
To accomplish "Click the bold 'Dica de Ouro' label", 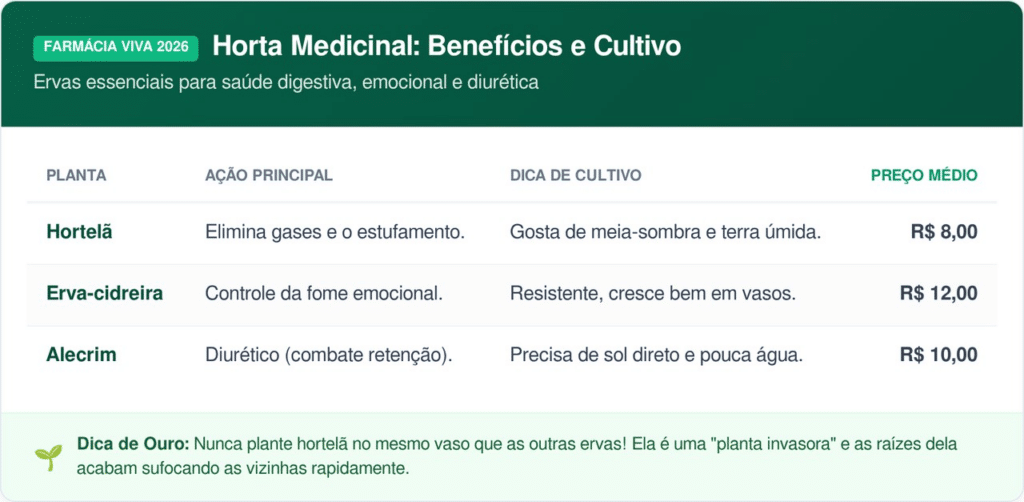I will 132,443.
